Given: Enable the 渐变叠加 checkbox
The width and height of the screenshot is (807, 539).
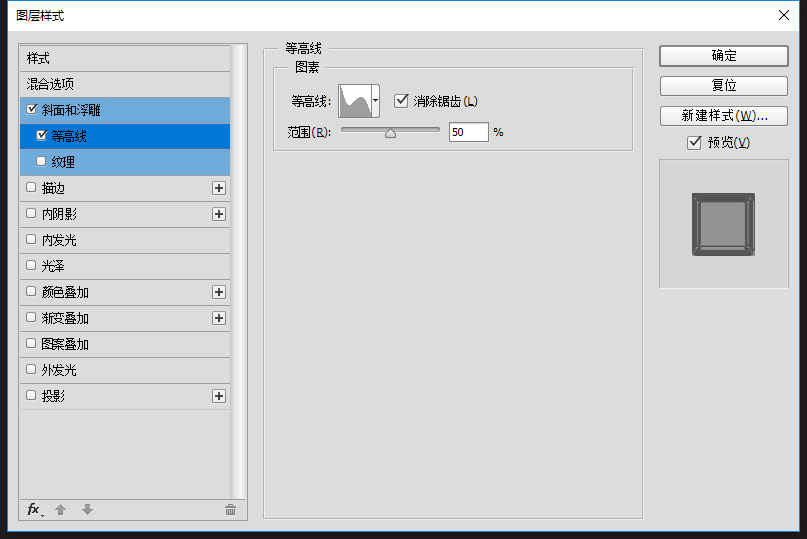Looking at the screenshot, I should tap(31, 317).
